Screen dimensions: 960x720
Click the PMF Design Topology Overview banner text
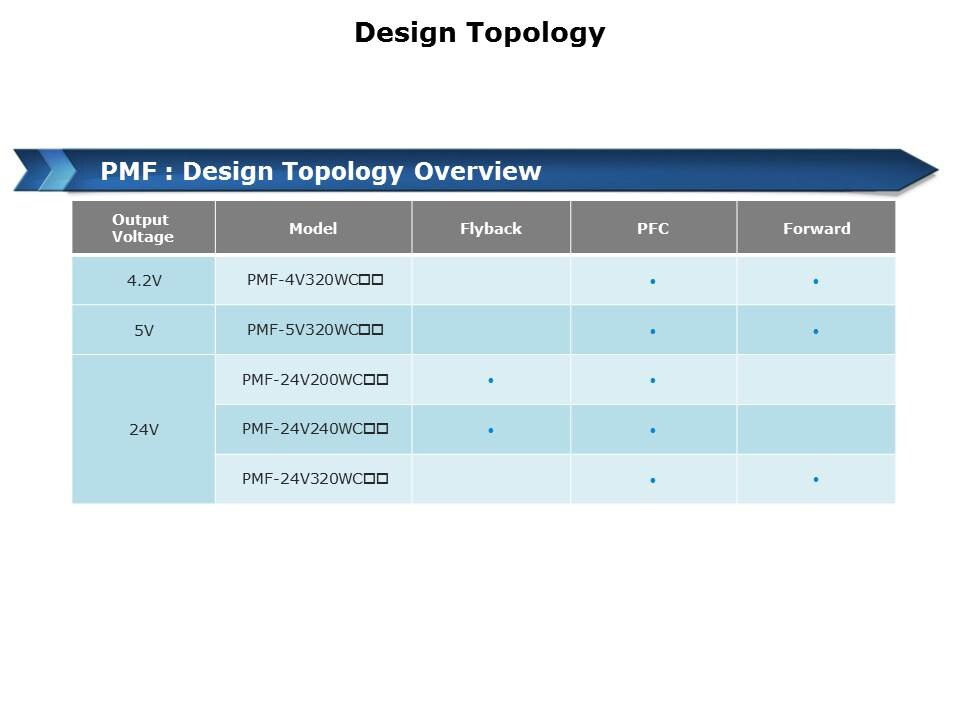point(321,171)
